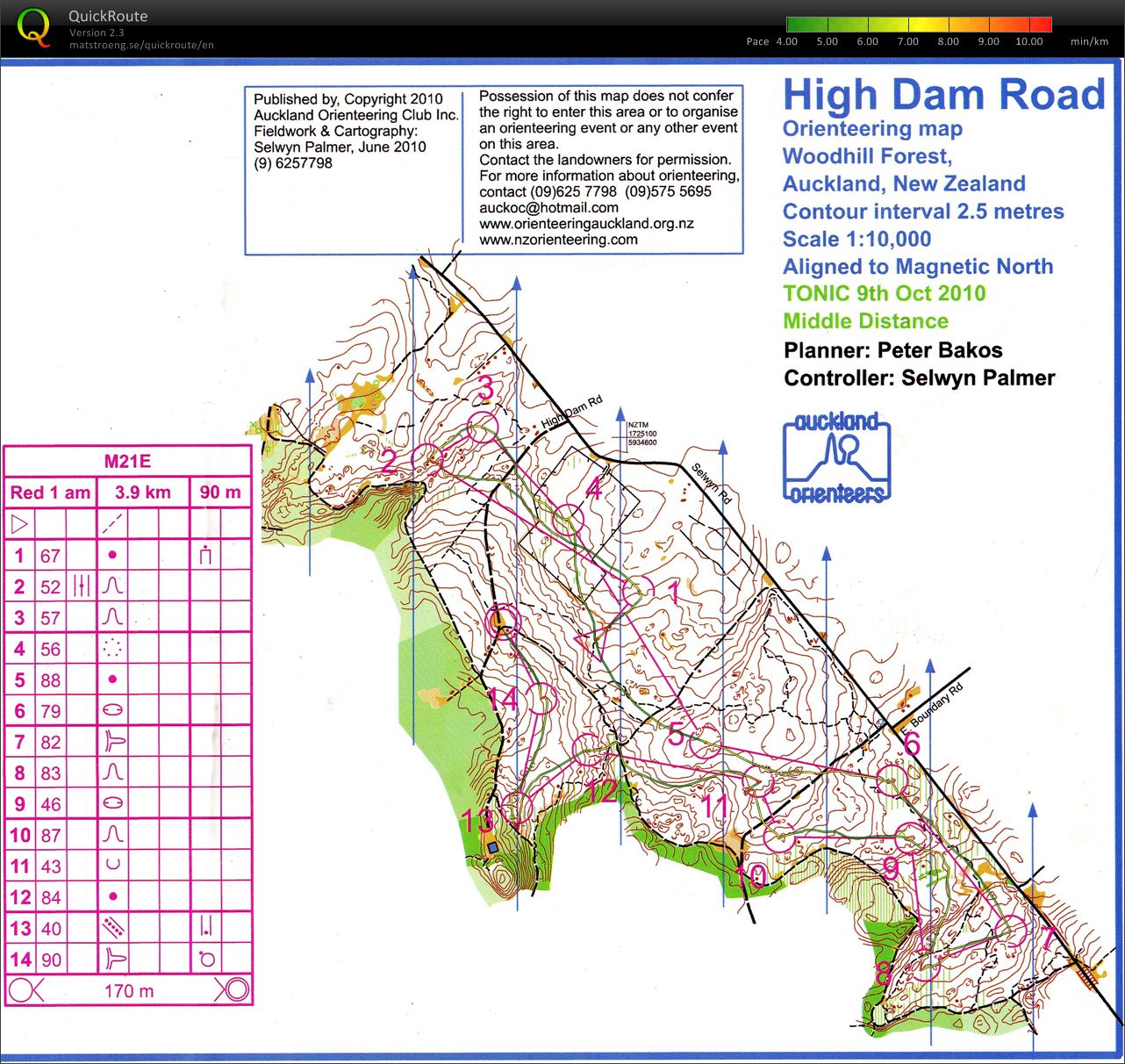
Task: Open the matstroeng.se/quickroute/en link
Action: click(x=141, y=45)
